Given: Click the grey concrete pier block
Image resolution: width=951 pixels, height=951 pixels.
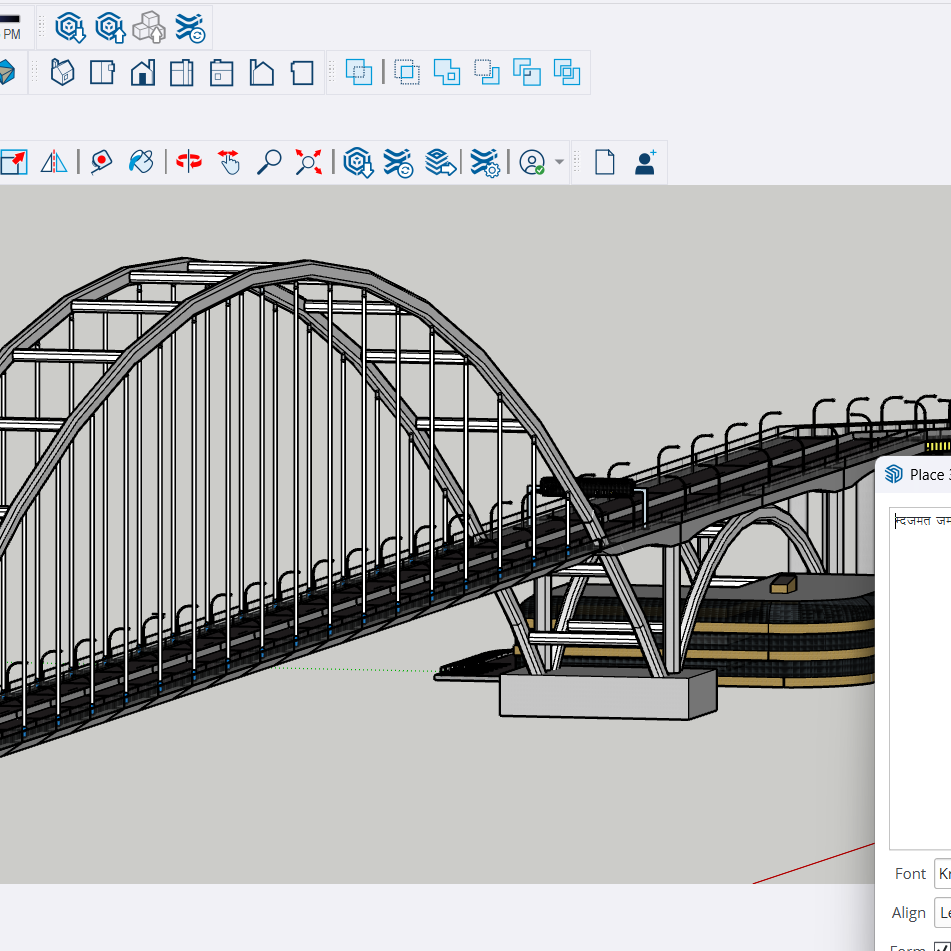Looking at the screenshot, I should tap(608, 694).
